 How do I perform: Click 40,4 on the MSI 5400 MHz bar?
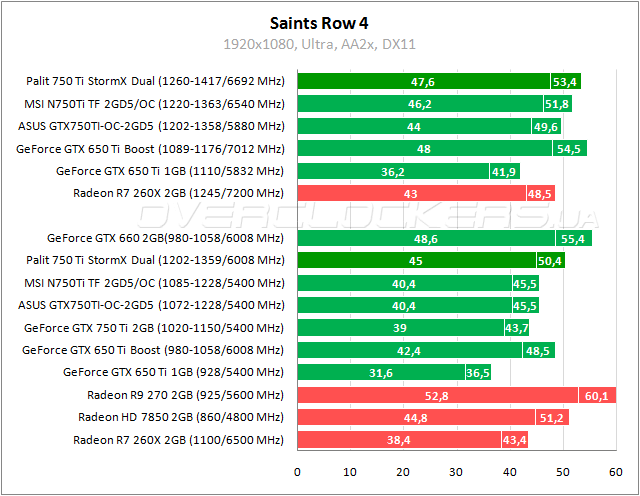(x=404, y=284)
